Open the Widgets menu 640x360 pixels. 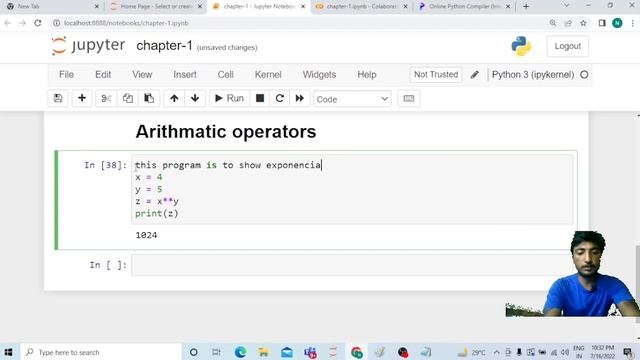[319, 75]
